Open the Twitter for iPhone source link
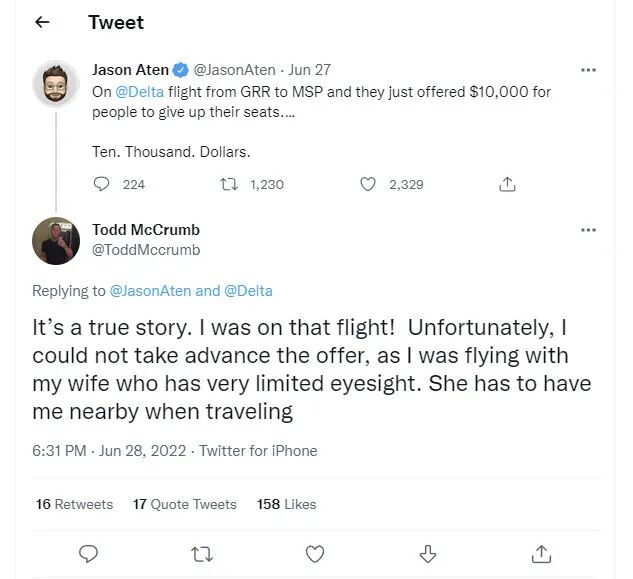 tap(258, 451)
